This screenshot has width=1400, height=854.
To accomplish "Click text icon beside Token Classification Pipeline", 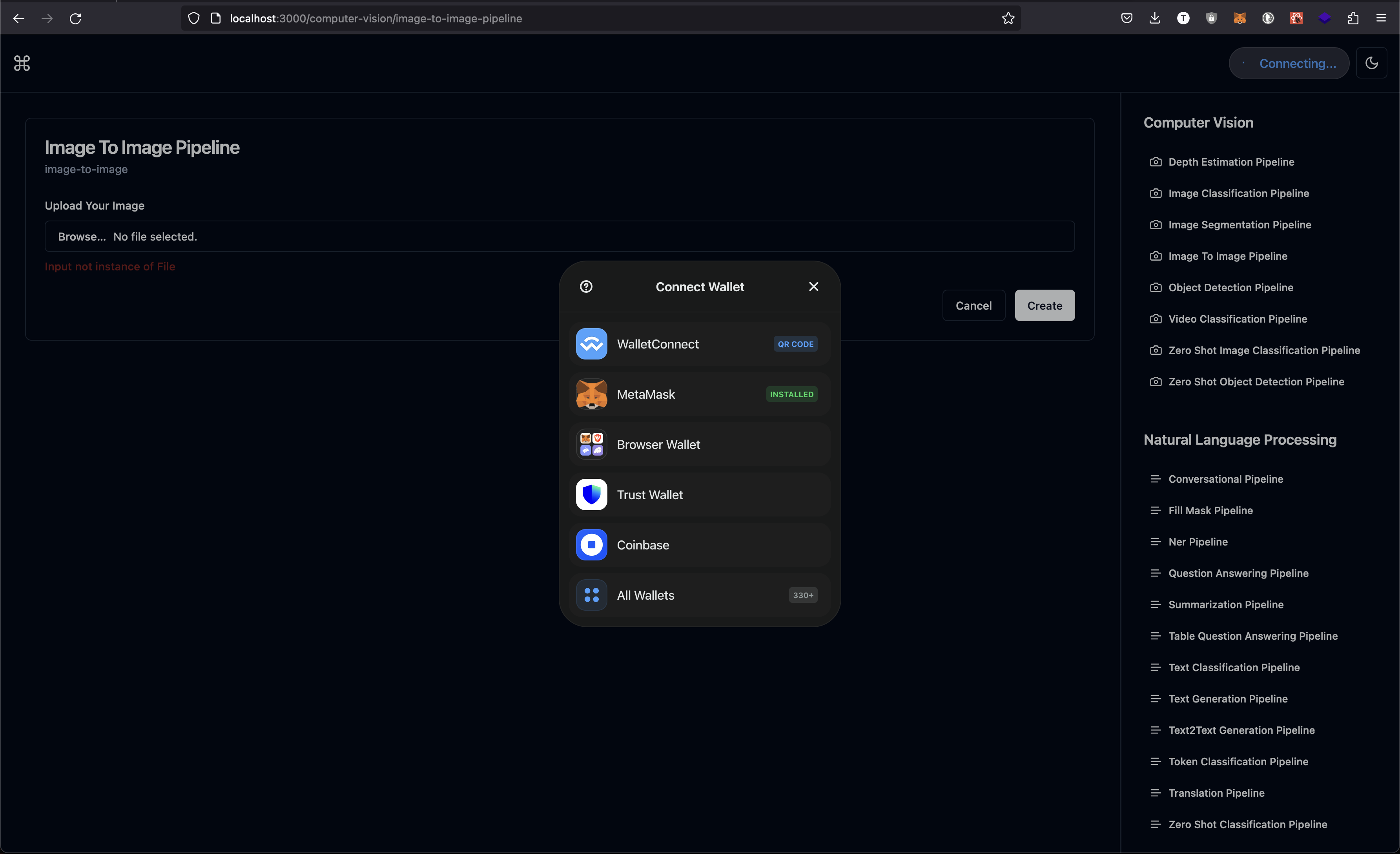I will (x=1155, y=761).
